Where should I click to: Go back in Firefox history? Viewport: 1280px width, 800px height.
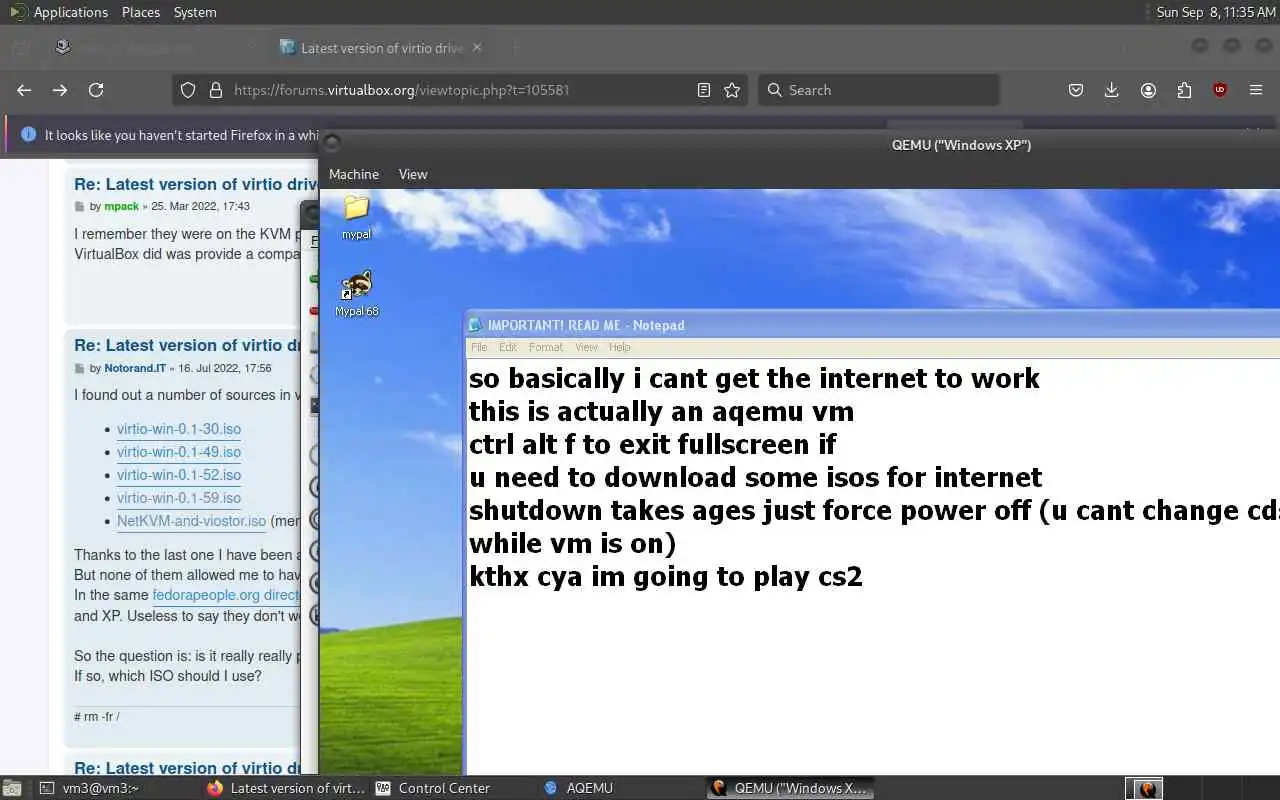[24, 90]
